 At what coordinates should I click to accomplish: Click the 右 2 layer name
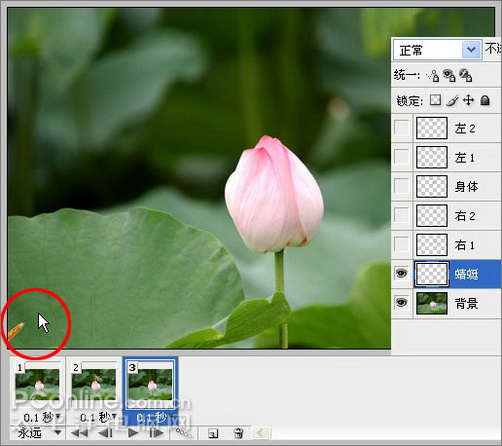click(x=465, y=216)
